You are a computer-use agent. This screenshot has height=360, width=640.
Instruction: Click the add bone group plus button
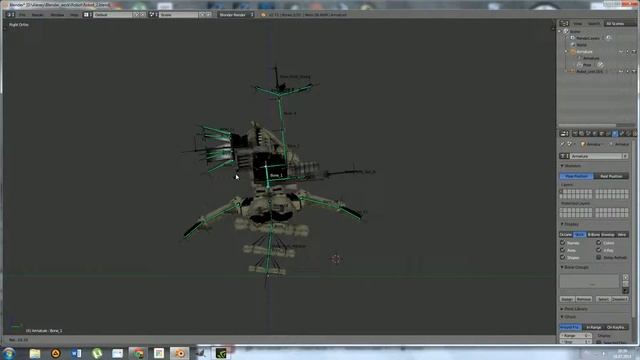[x=625, y=277]
